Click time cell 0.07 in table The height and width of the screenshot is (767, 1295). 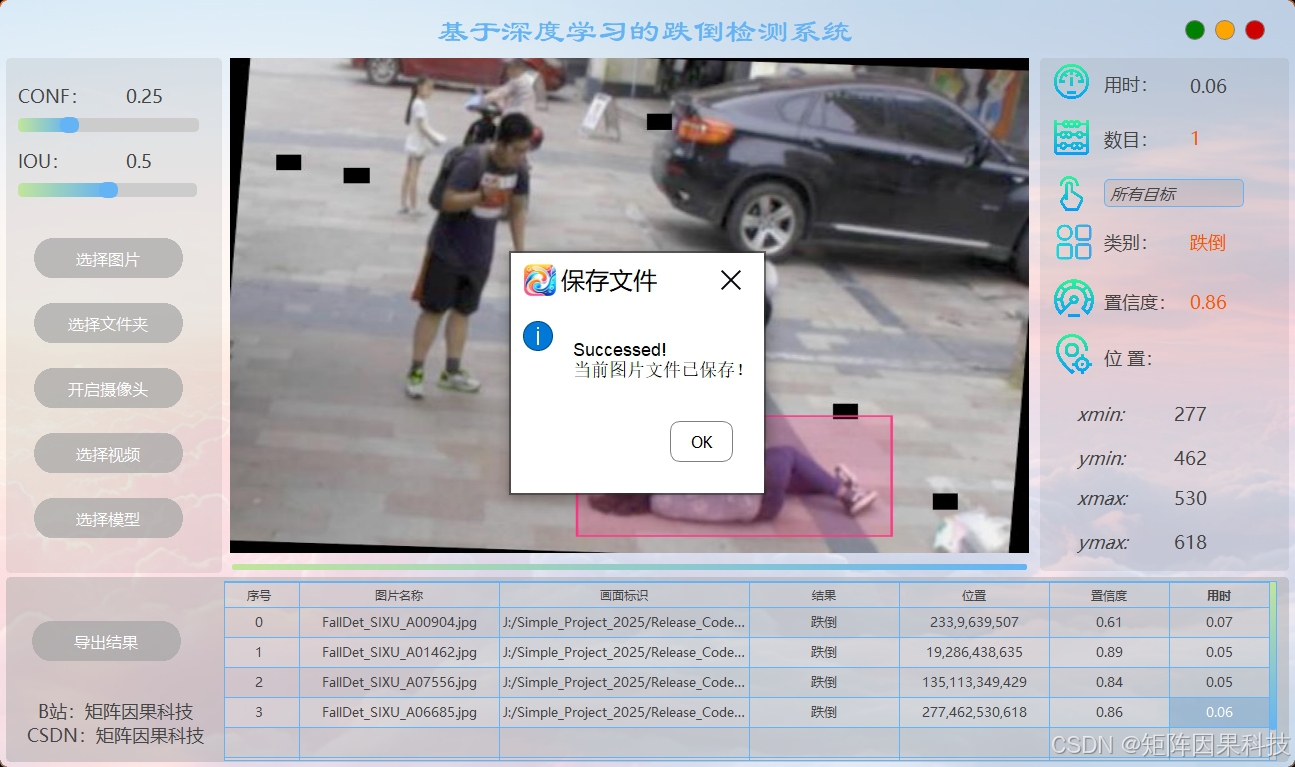coord(1219,622)
